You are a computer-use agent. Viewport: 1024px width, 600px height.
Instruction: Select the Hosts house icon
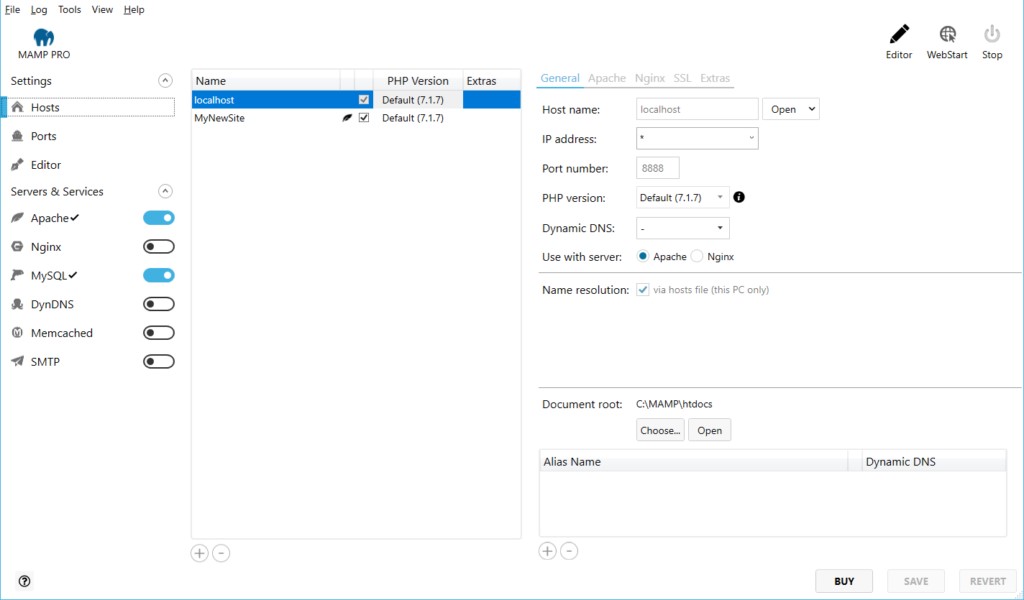click(18, 107)
